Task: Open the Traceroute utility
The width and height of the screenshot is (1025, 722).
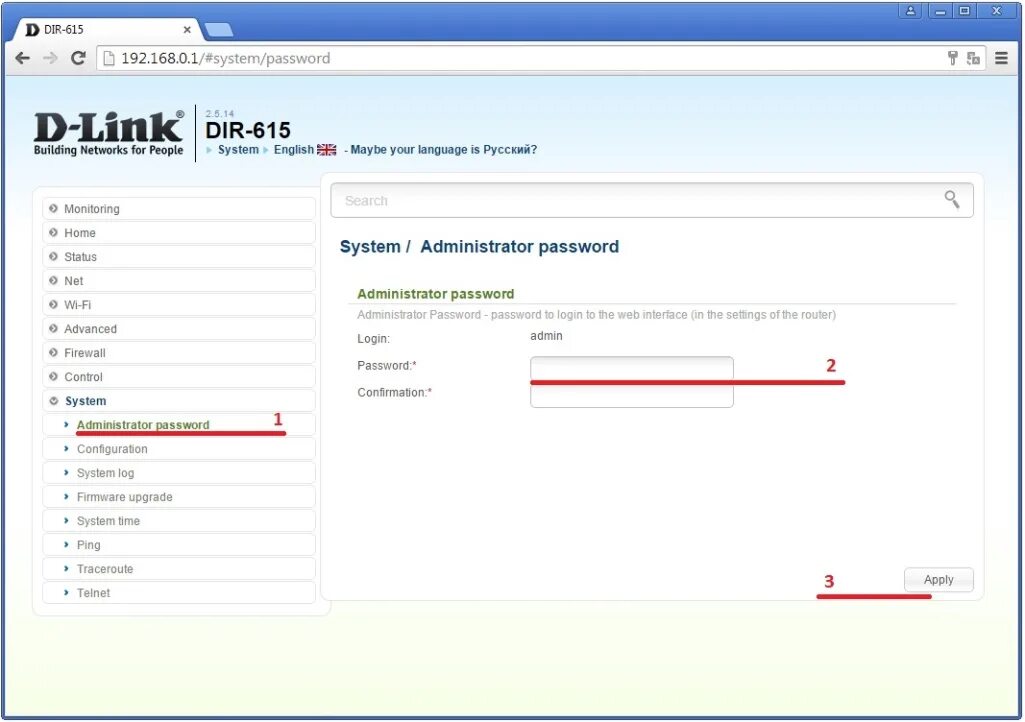Action: point(178,569)
